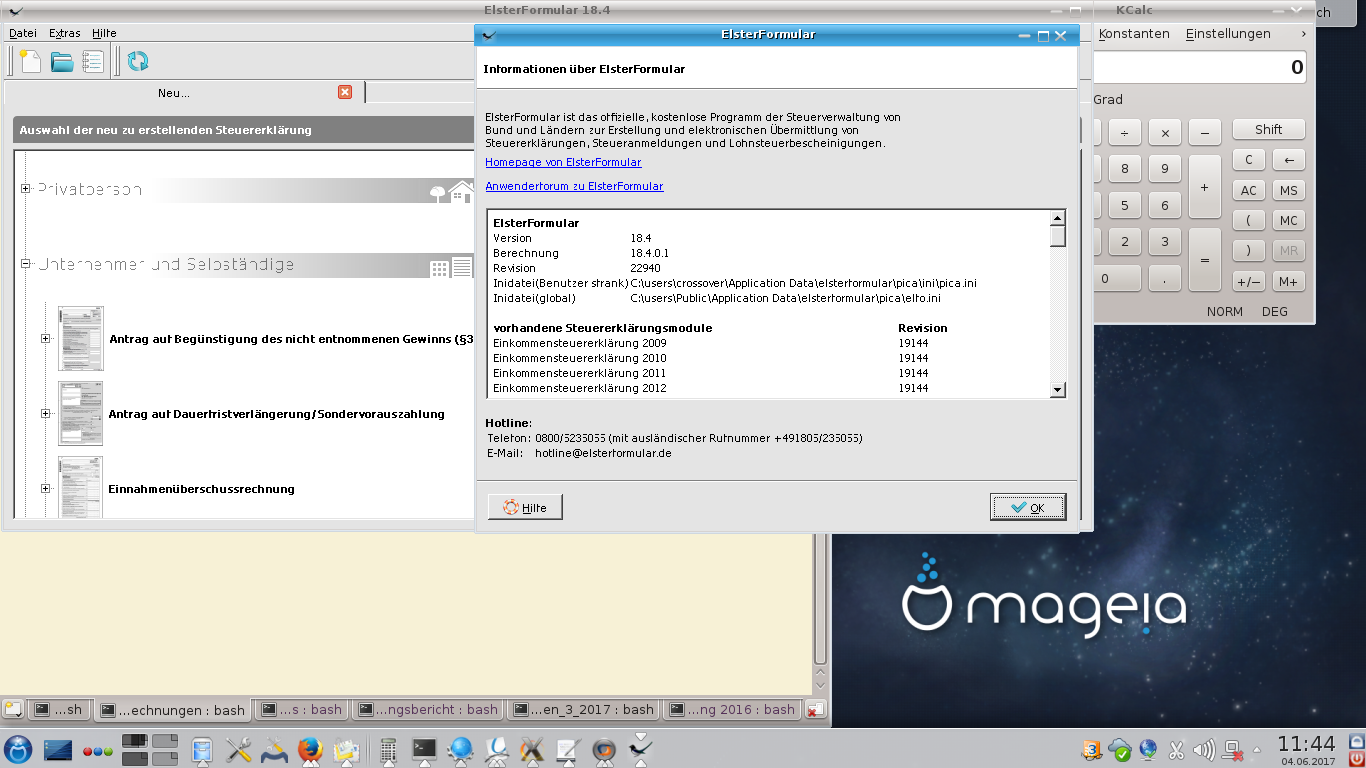Close the Neu... tab with red X
Viewport: 1366px width, 768px height.
click(x=345, y=92)
